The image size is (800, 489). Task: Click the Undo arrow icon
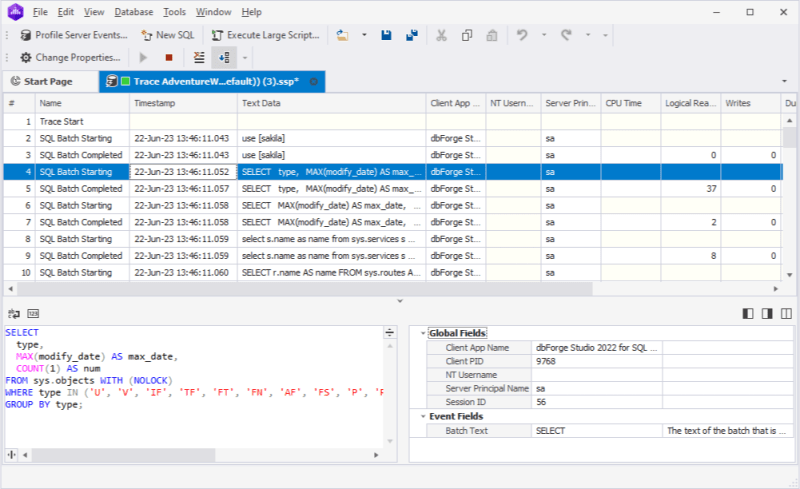coord(521,35)
